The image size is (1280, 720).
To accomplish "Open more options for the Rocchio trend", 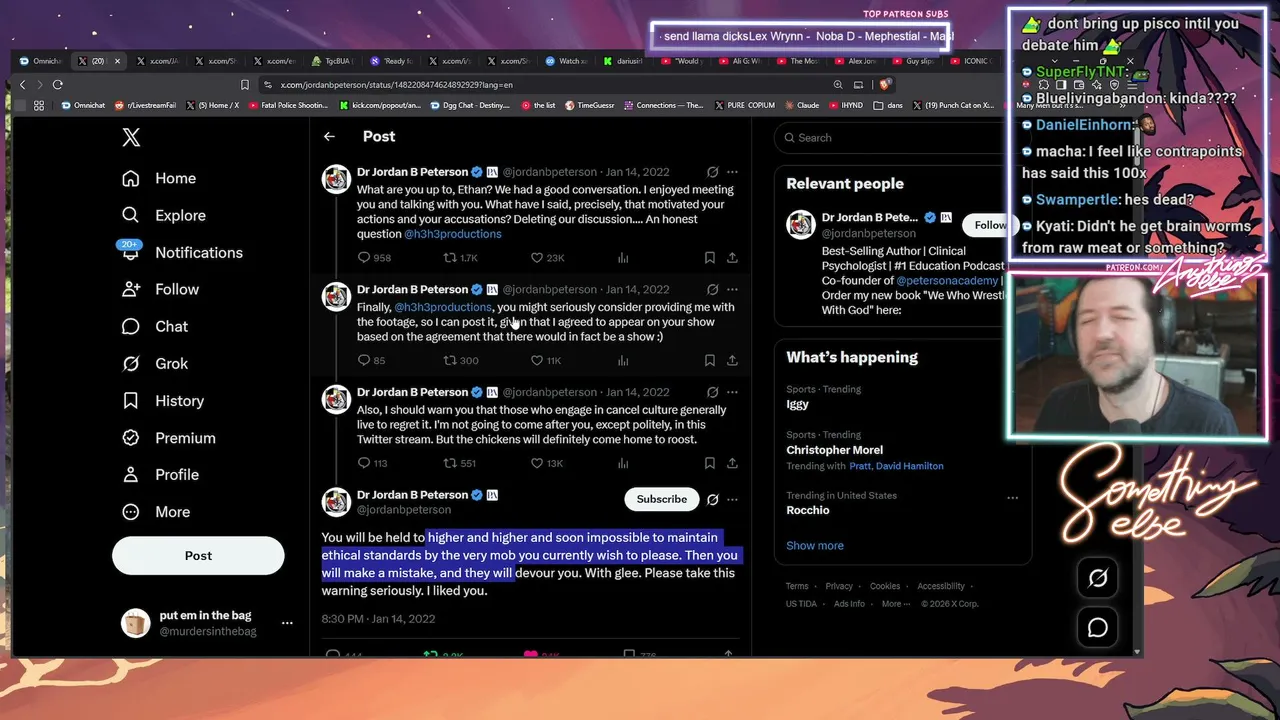I will point(1012,497).
